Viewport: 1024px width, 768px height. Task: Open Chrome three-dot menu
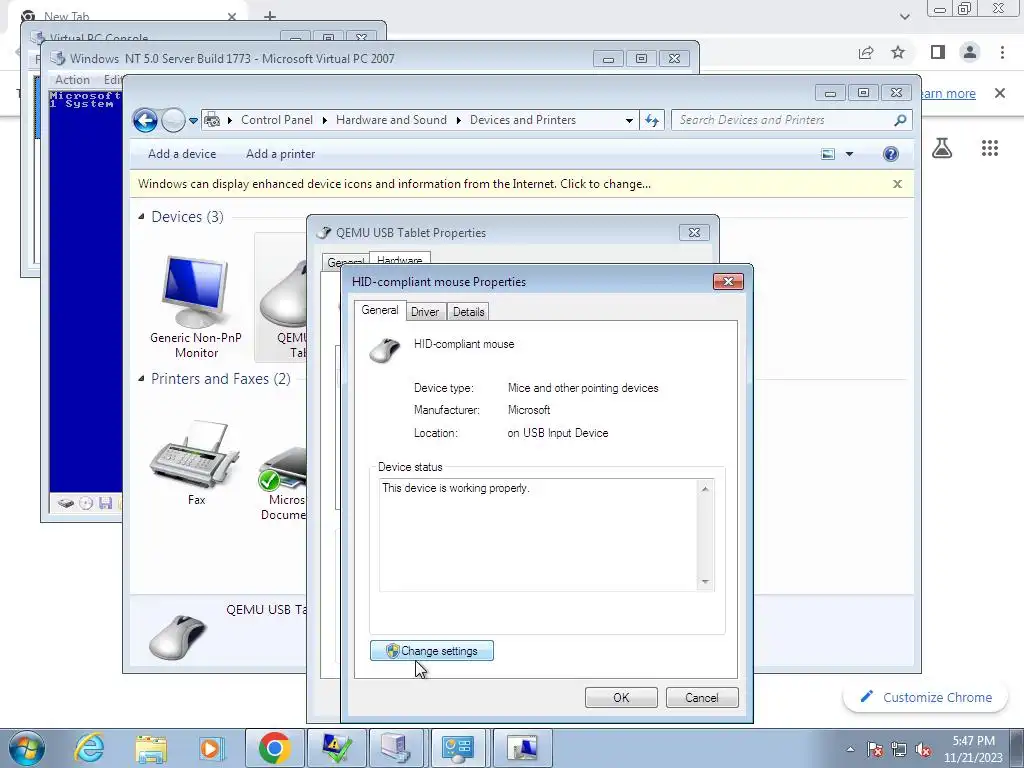click(x=1002, y=52)
